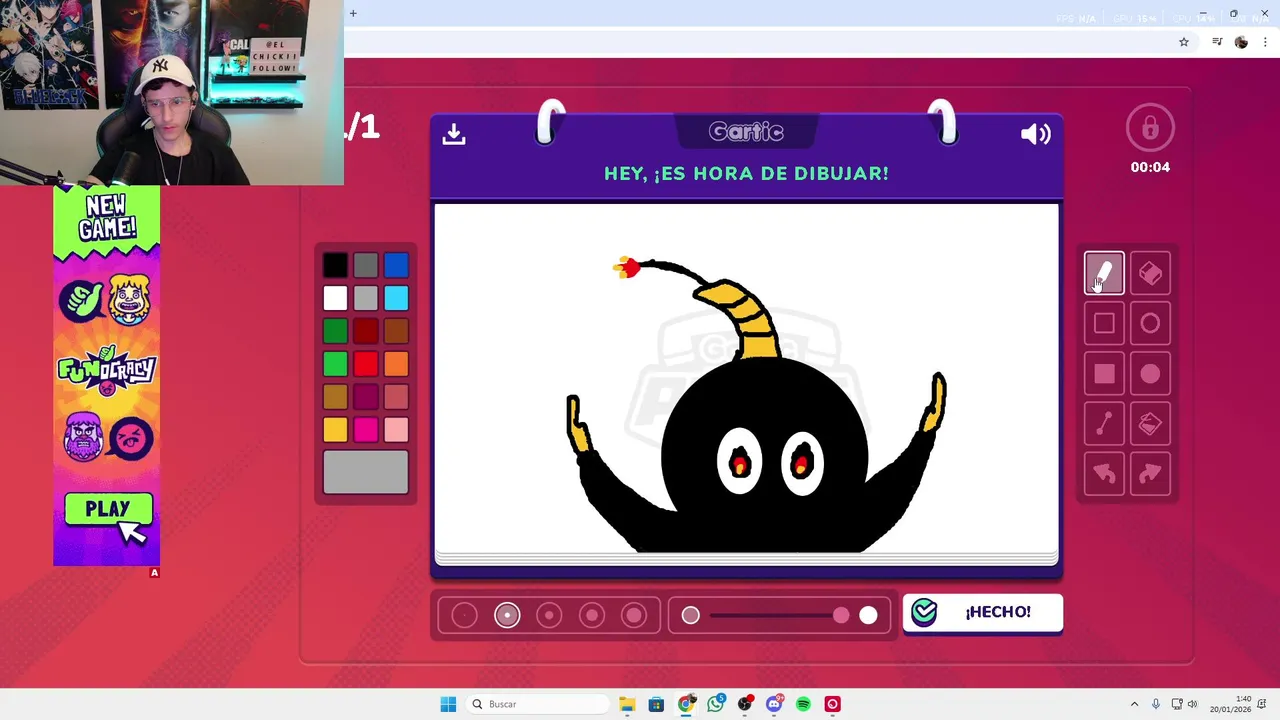Image resolution: width=1280 pixels, height=720 pixels.
Task: Open Microsoft Store from the taskbar
Action: [656, 704]
